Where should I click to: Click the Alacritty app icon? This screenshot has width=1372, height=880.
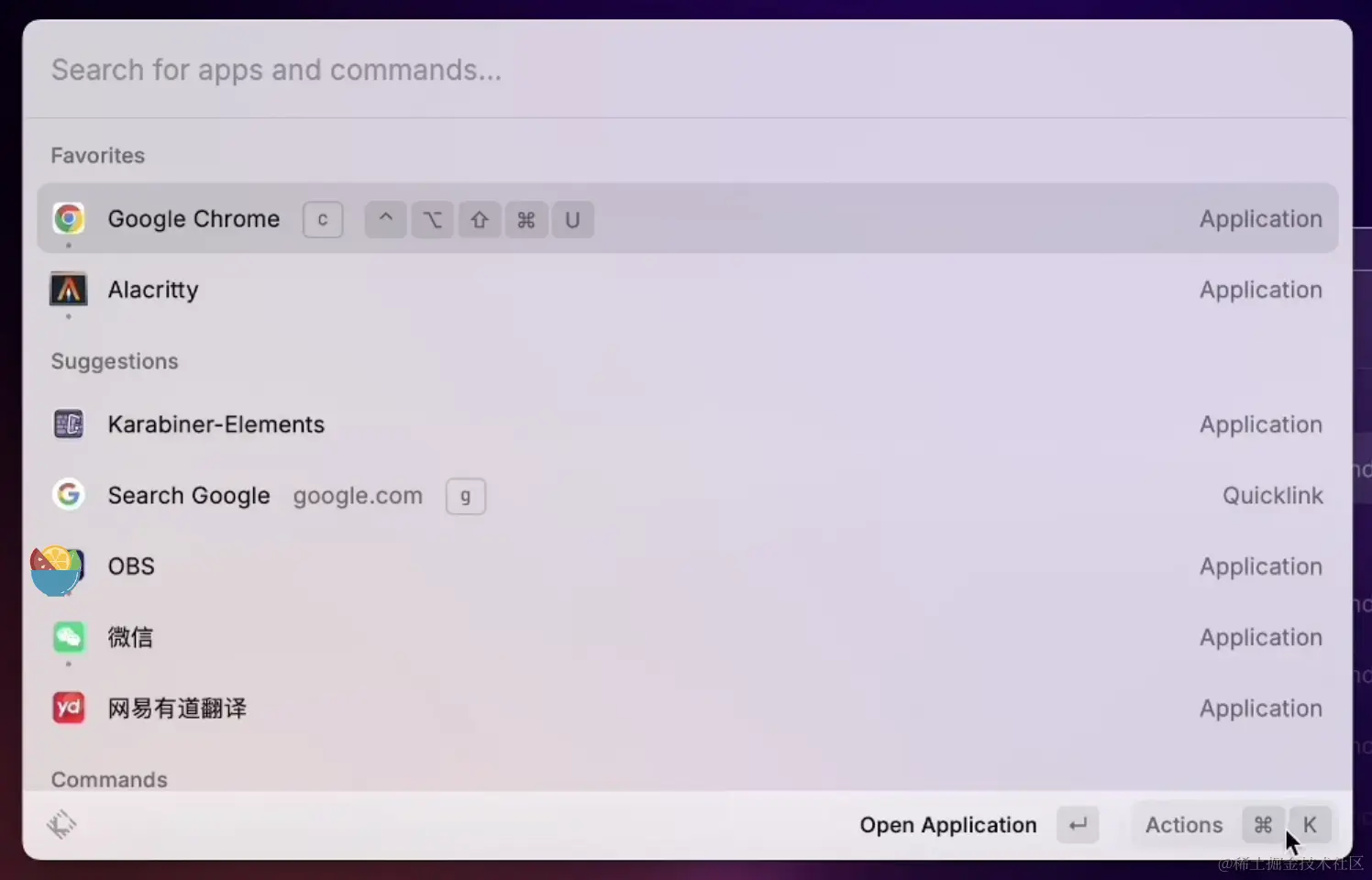[x=69, y=290]
